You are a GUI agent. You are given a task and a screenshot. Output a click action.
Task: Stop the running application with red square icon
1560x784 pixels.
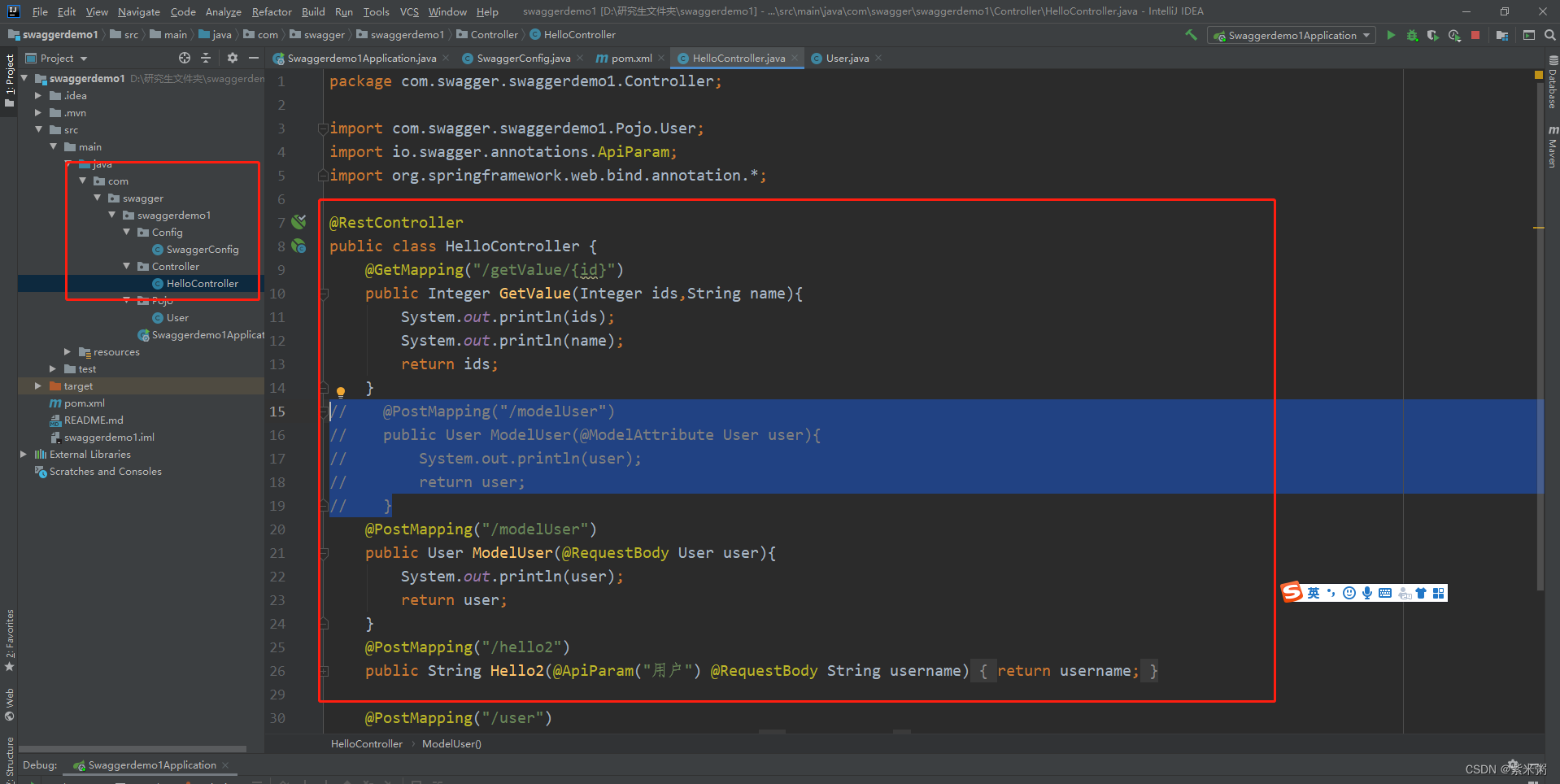coord(1475,35)
